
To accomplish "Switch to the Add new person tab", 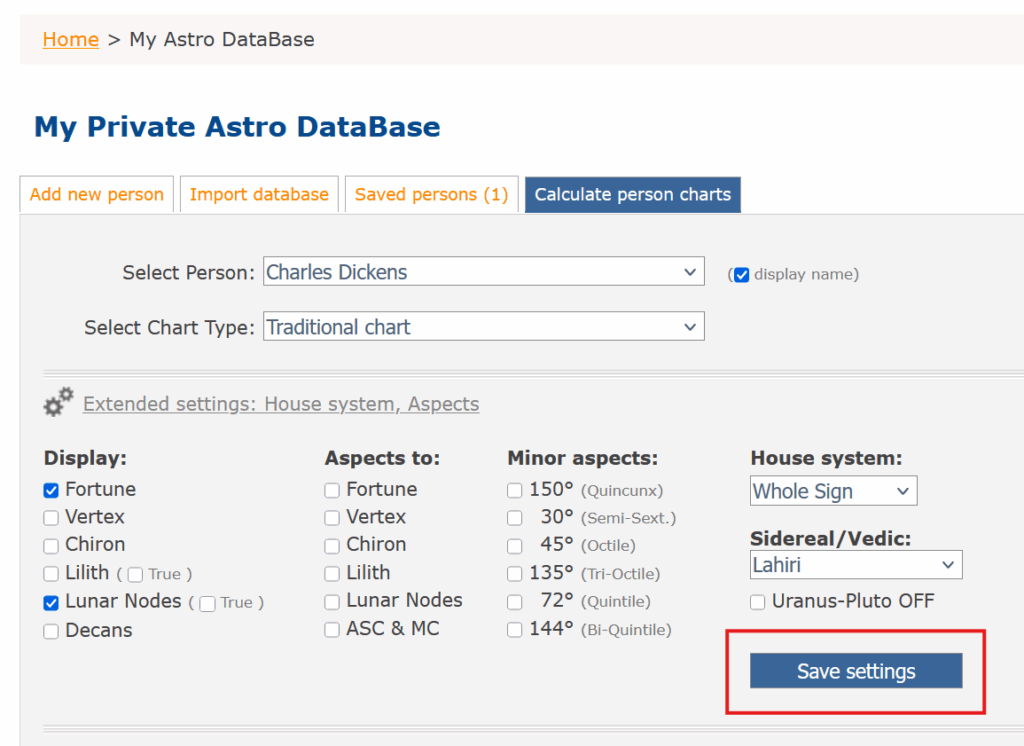I will (x=97, y=195).
